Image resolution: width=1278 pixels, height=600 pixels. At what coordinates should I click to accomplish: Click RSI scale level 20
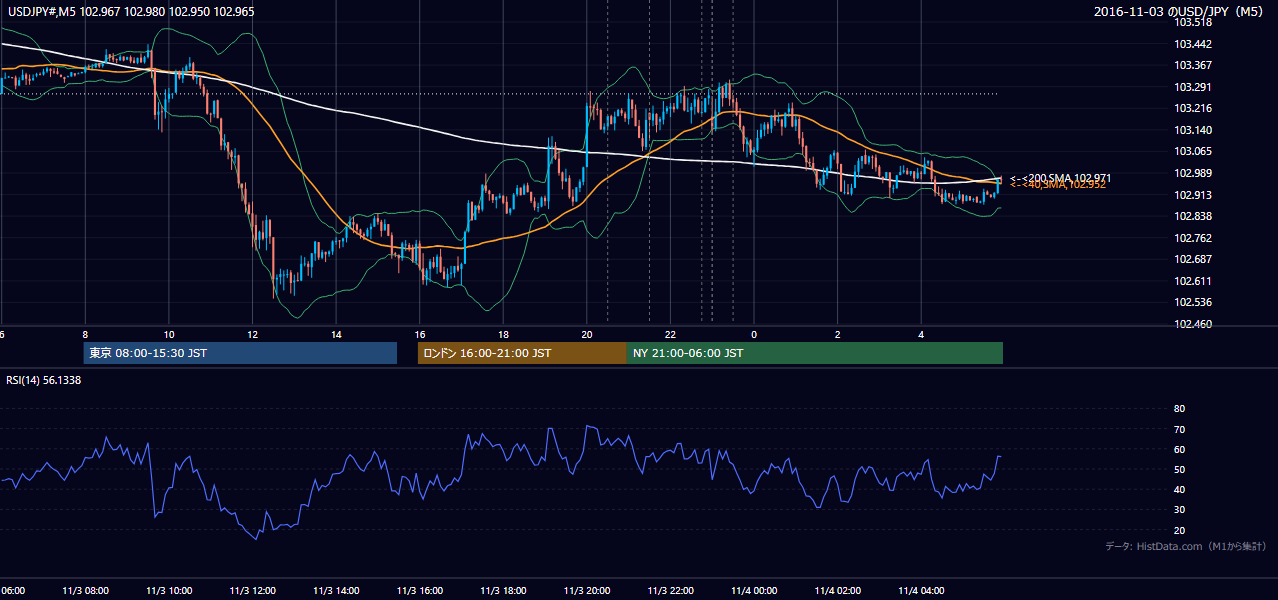coord(1179,530)
